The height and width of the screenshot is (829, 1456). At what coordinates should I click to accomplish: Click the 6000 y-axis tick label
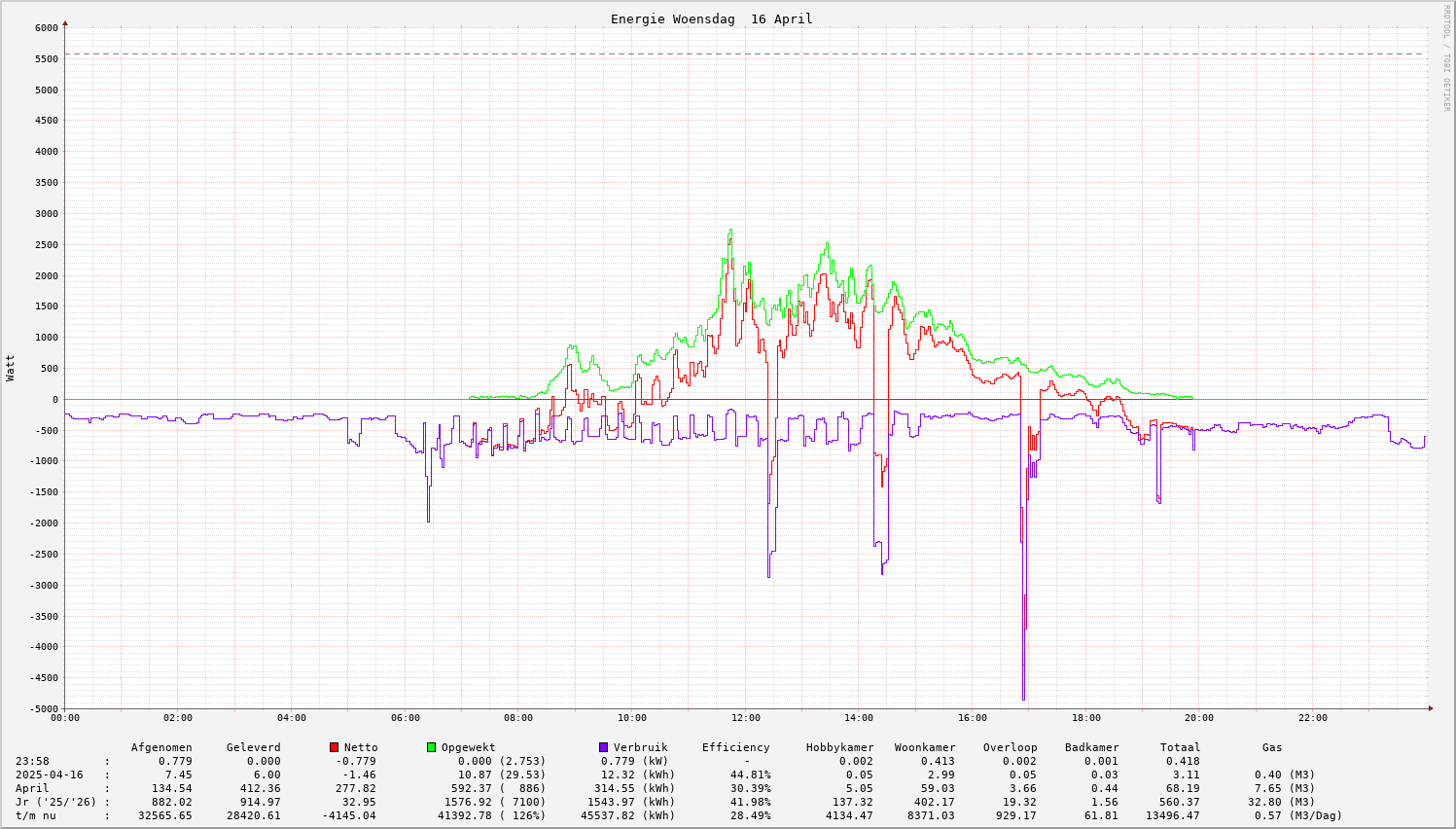click(47, 28)
